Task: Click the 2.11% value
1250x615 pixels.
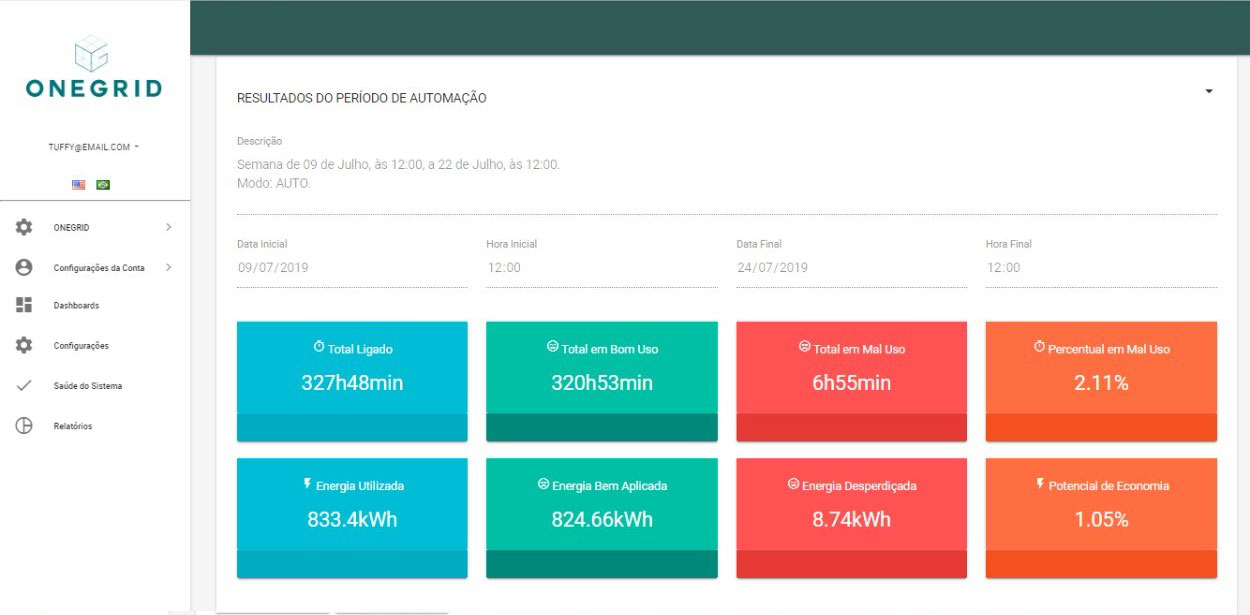Action: pyautogui.click(x=1101, y=382)
